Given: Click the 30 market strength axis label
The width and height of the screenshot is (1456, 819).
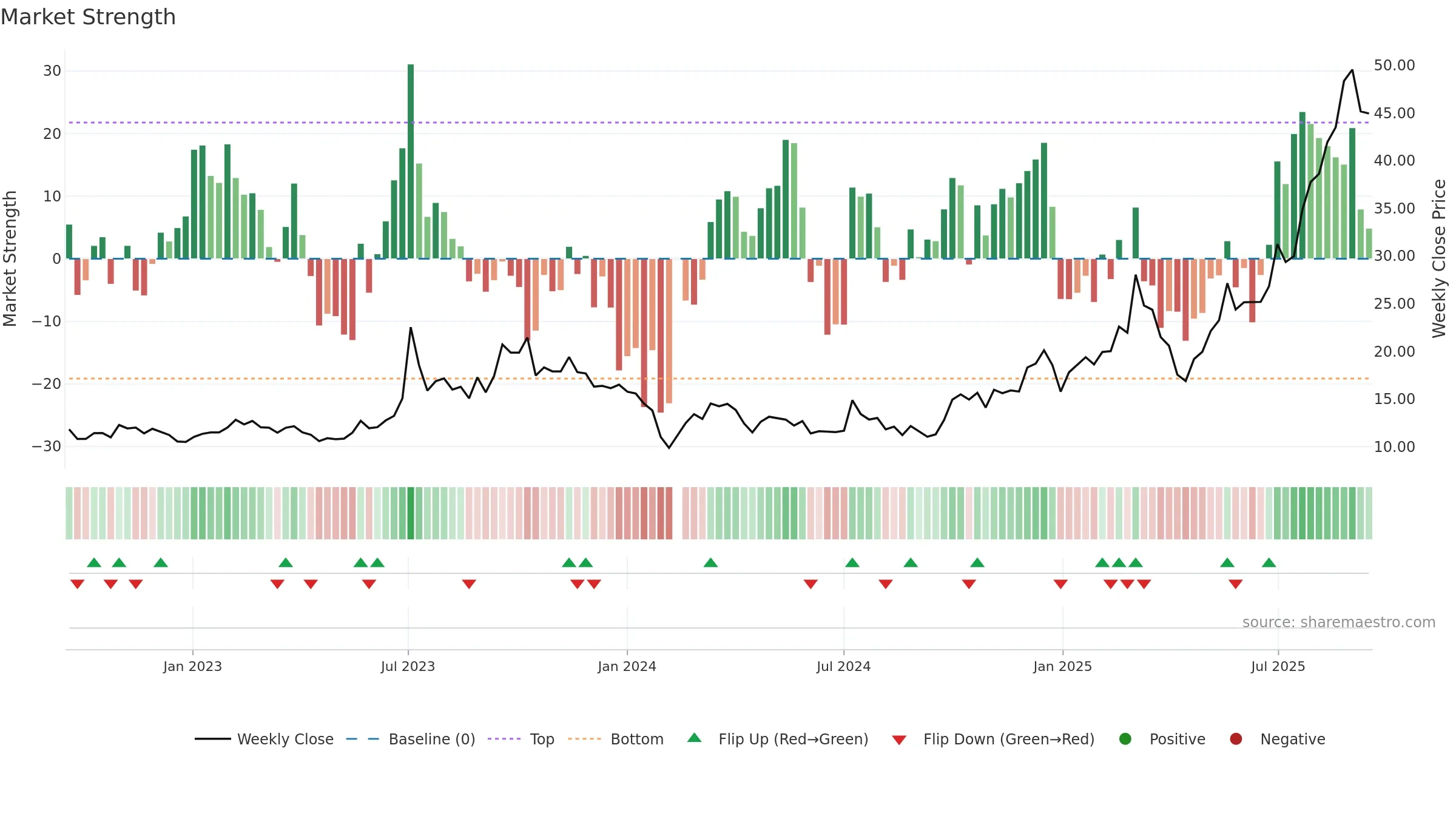Looking at the screenshot, I should [52, 71].
